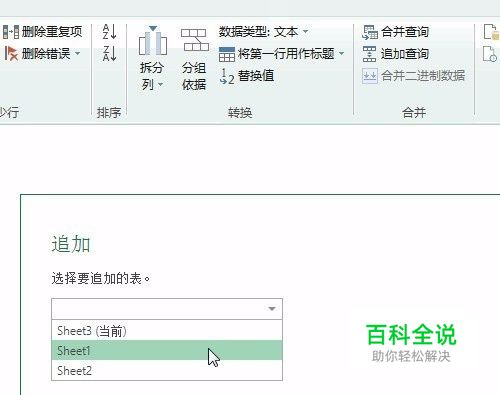Sort descending with the Z-A icon
Viewport: 500px width, 395px height.
pyautogui.click(x=110, y=53)
